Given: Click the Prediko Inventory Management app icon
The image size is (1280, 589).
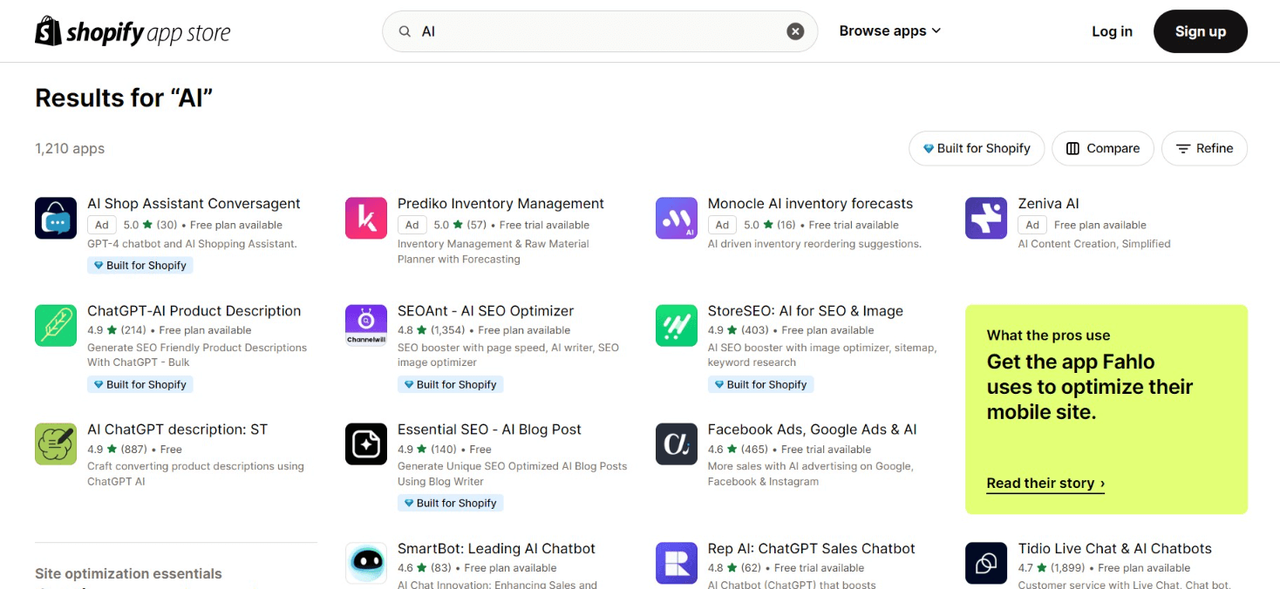Looking at the screenshot, I should coord(366,218).
